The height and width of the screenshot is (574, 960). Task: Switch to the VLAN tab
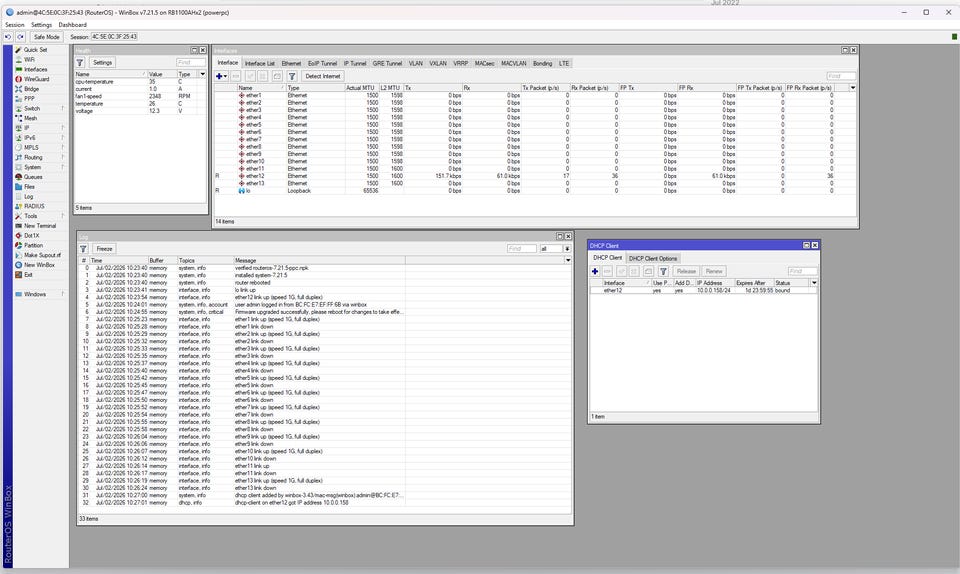416,64
